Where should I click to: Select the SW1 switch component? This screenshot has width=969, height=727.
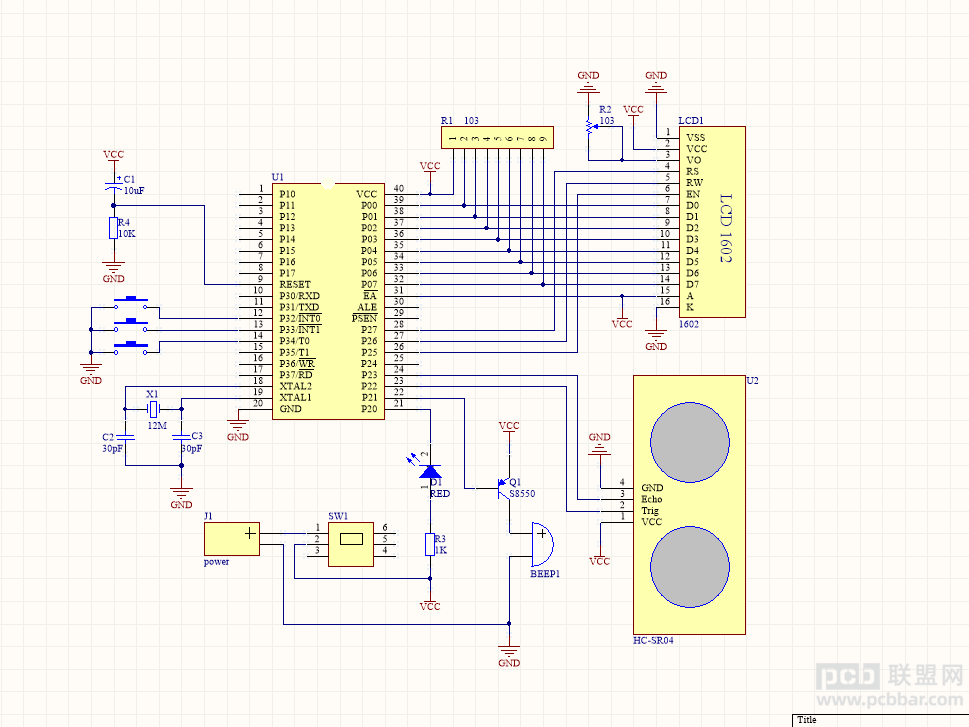point(350,544)
